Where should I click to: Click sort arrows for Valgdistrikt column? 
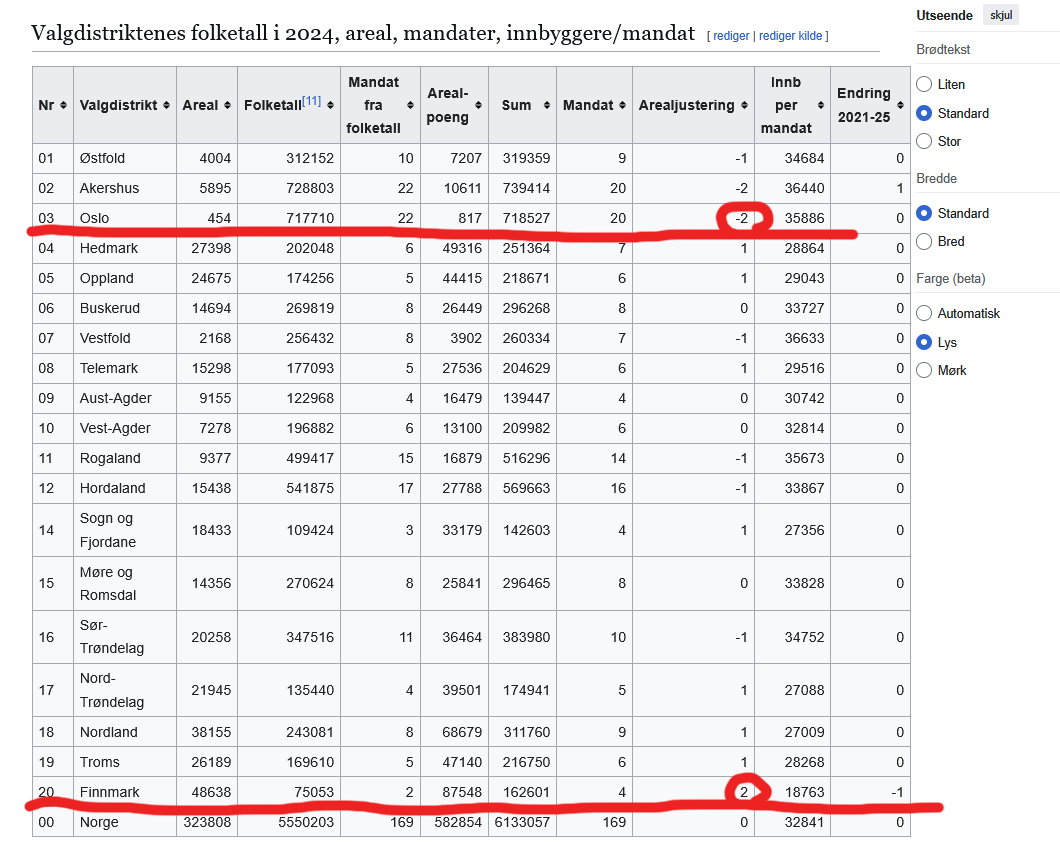pyautogui.click(x=165, y=105)
